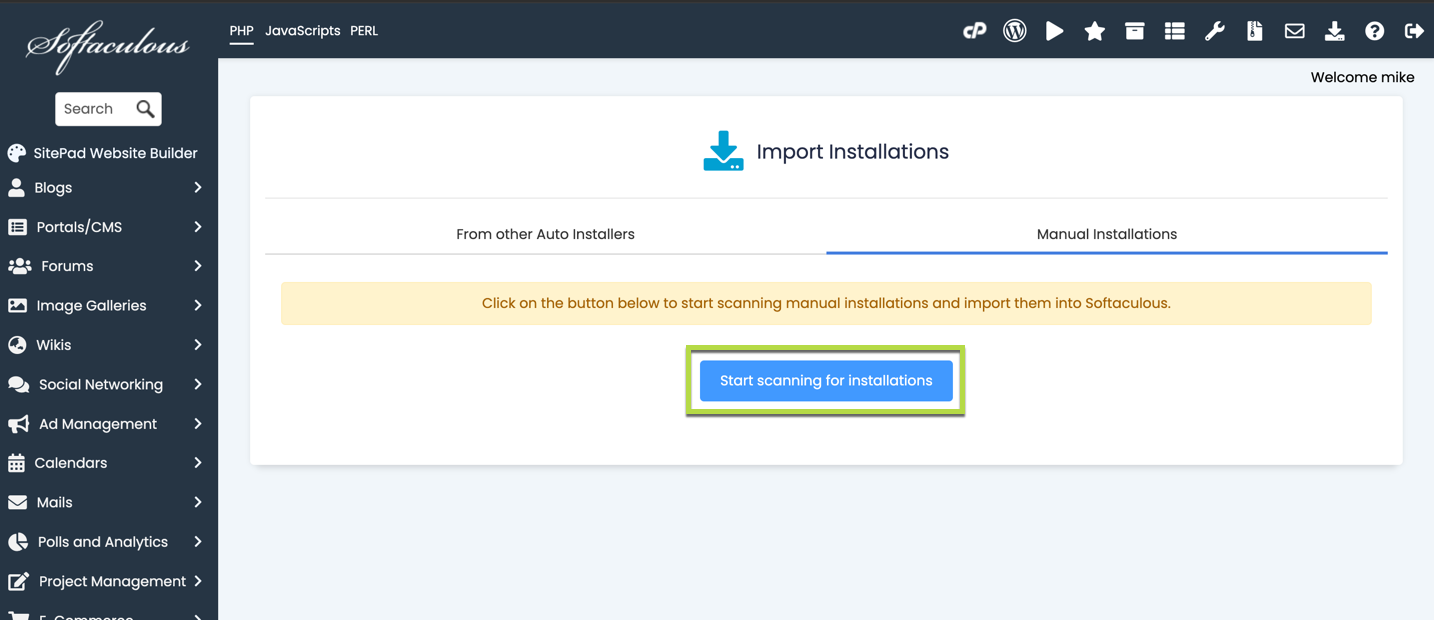Viewport: 1434px width, 620px height.
Task: Click the Polls and Analytics pie icon
Action: coord(17,542)
